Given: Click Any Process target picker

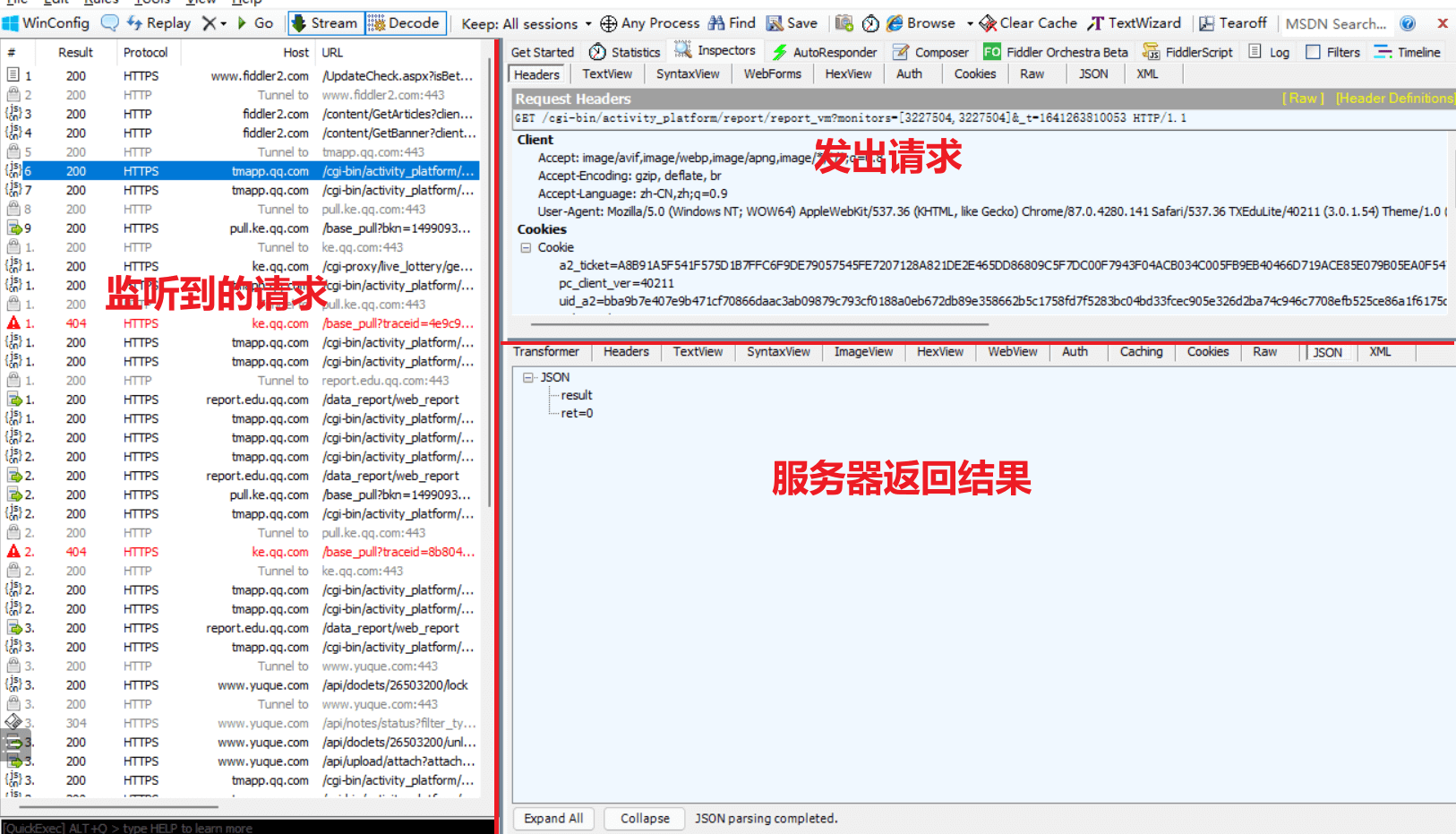Looking at the screenshot, I should pyautogui.click(x=650, y=23).
